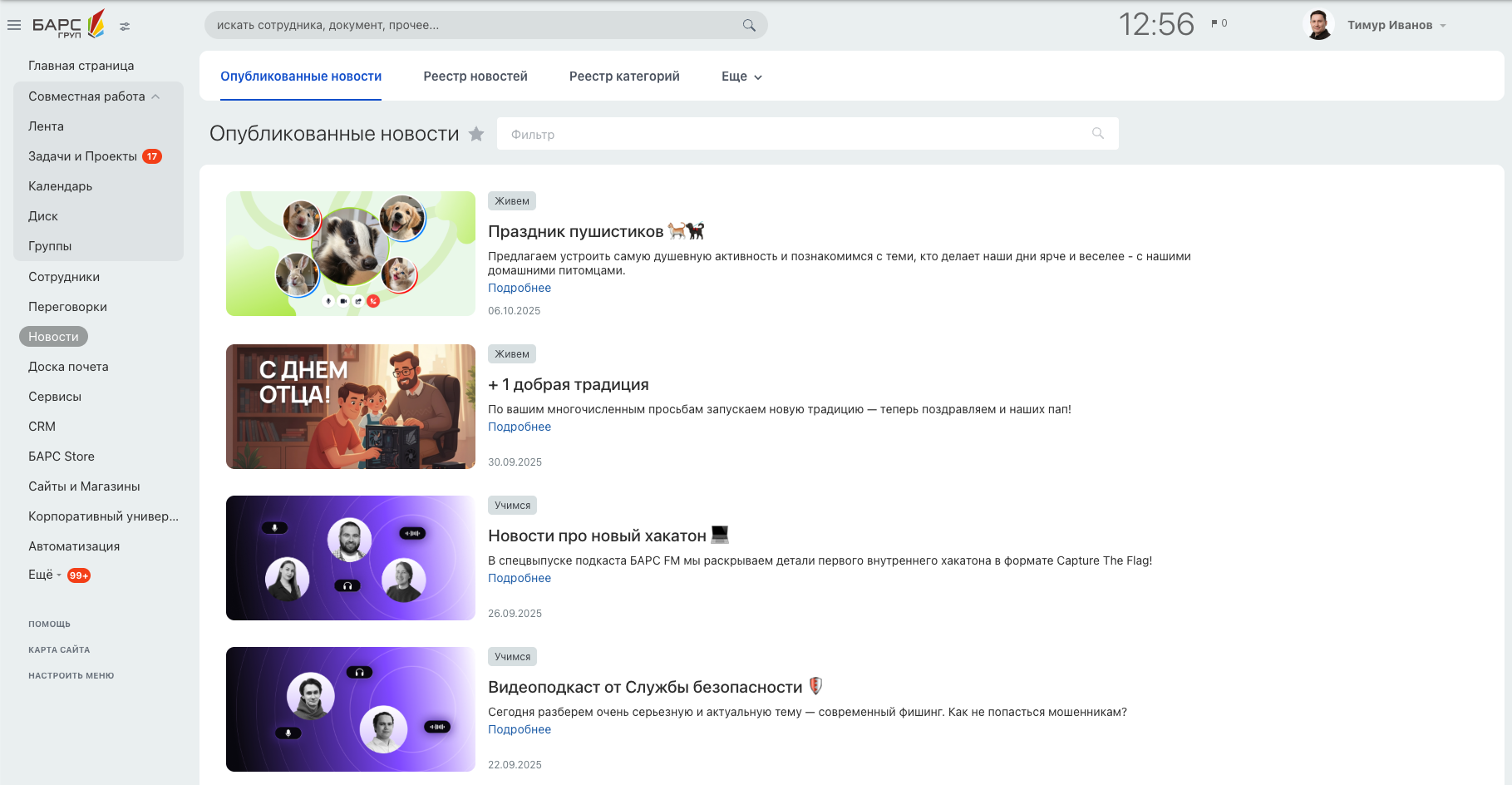Open Задачи и Проекты with badge 17
The height and width of the screenshot is (785, 1512).
pos(83,156)
